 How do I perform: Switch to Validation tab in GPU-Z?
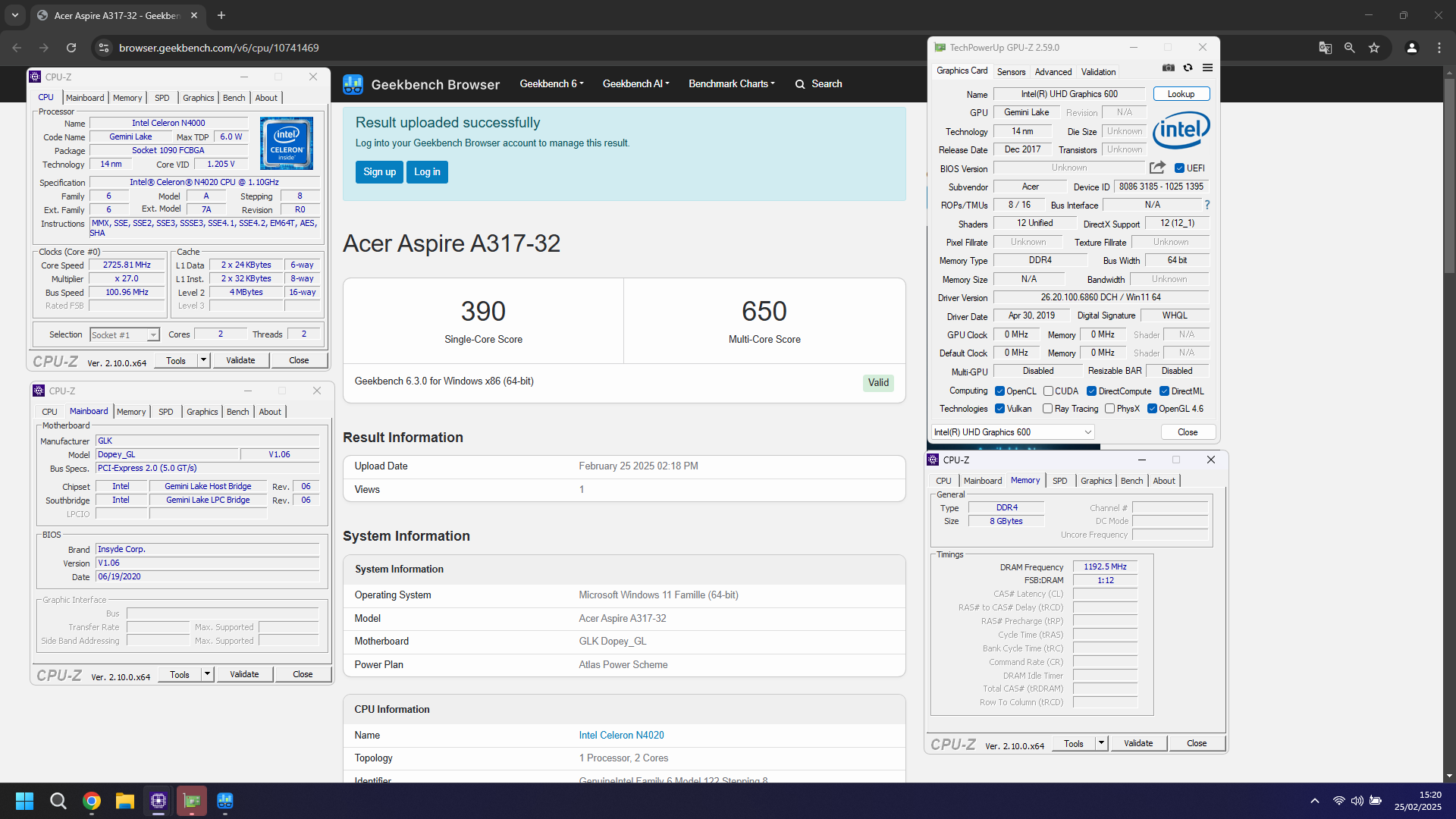coord(1098,72)
